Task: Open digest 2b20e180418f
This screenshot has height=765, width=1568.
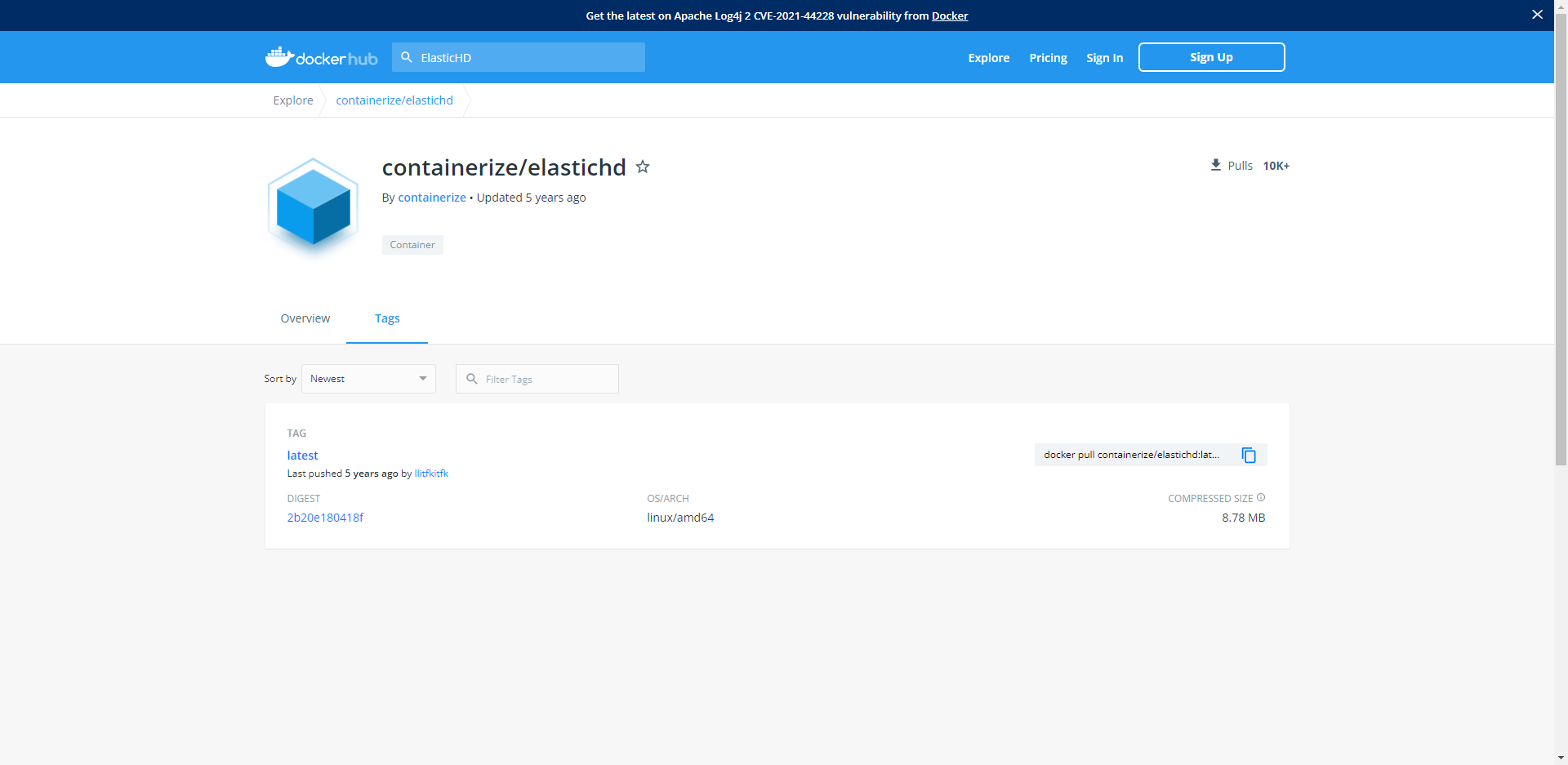Action: (x=325, y=518)
